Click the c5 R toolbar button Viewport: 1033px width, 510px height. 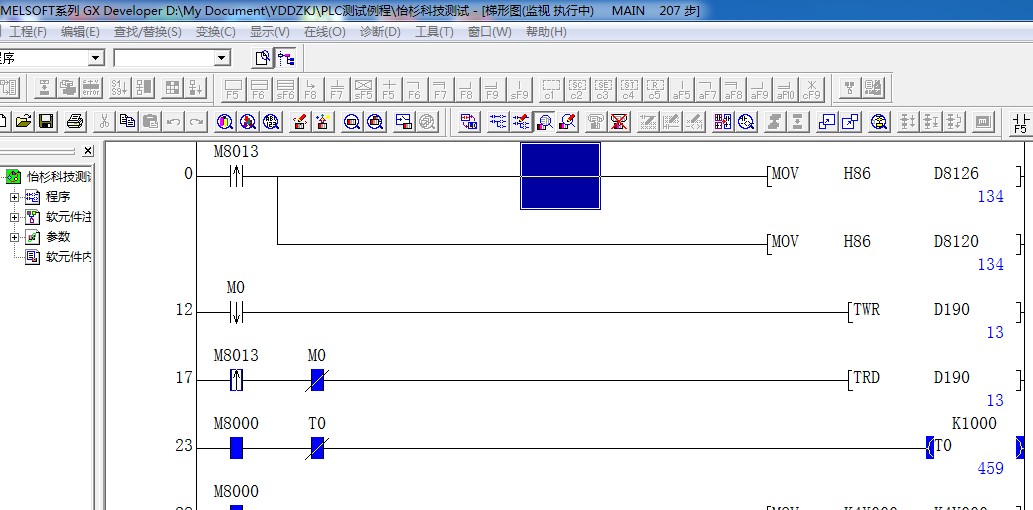[655, 90]
